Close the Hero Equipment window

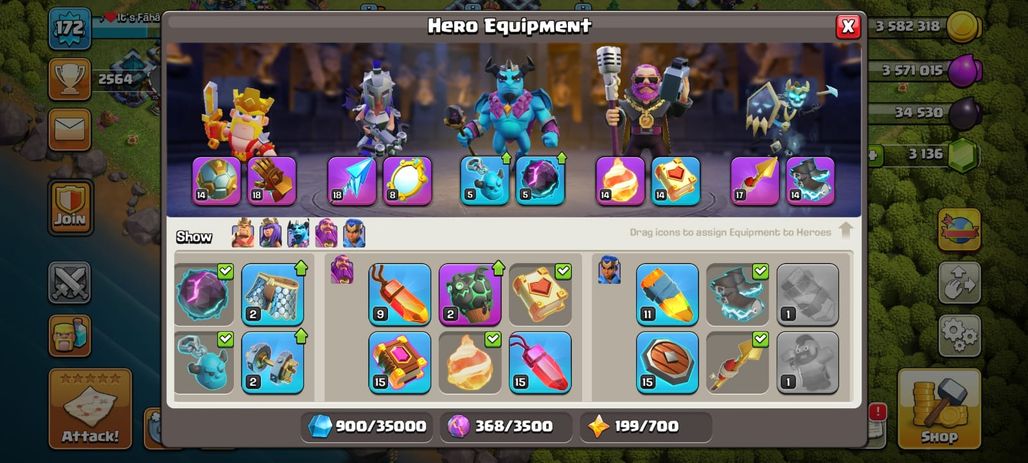848,26
